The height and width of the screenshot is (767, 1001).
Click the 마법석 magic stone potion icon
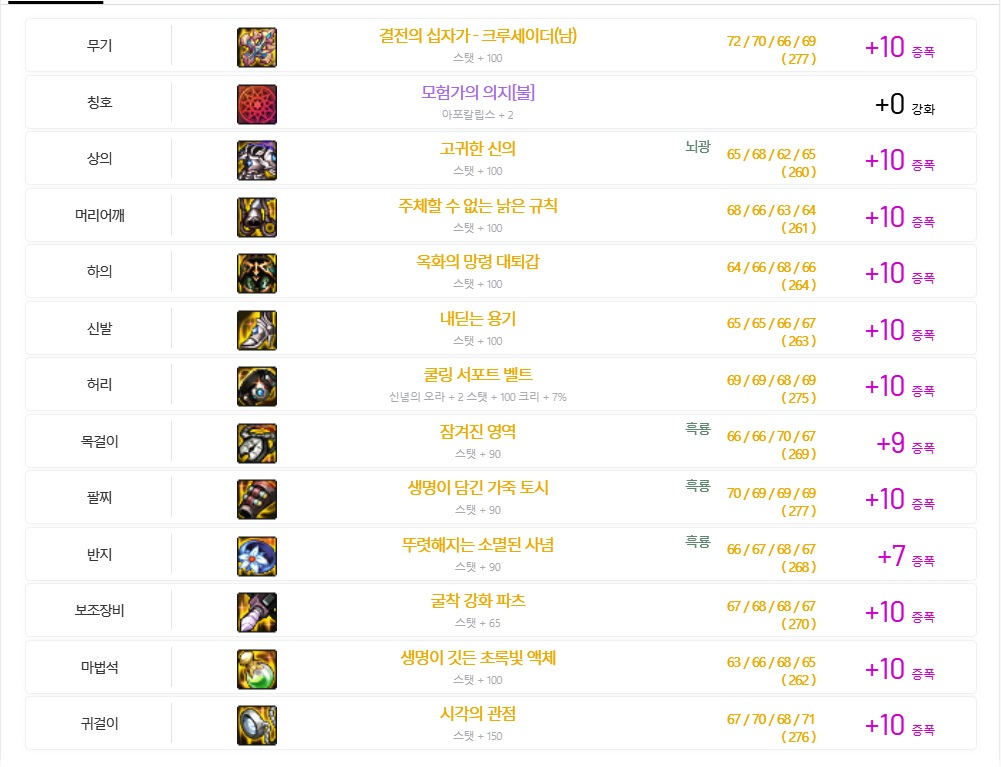[x=257, y=669]
